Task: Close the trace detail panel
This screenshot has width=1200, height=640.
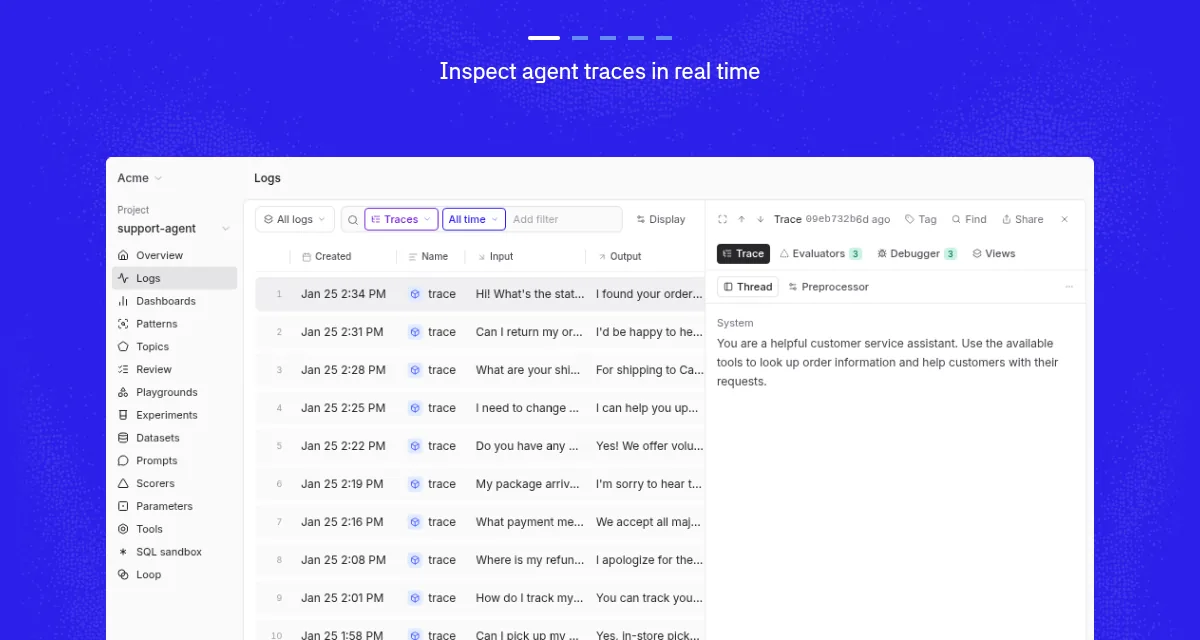Action: coord(1064,219)
